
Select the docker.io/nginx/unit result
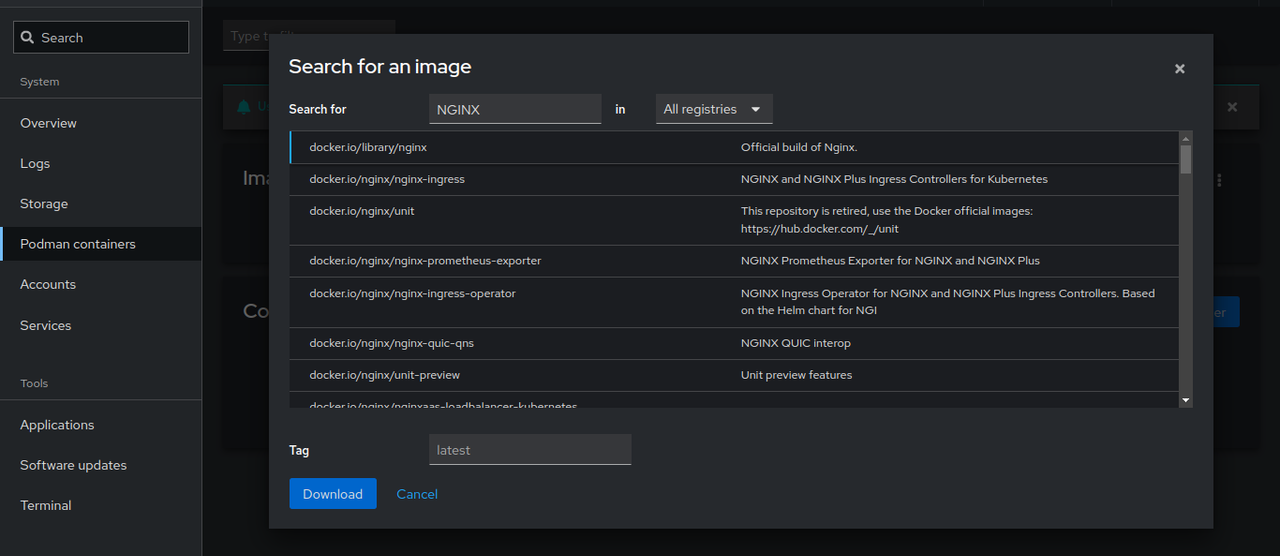(x=734, y=220)
